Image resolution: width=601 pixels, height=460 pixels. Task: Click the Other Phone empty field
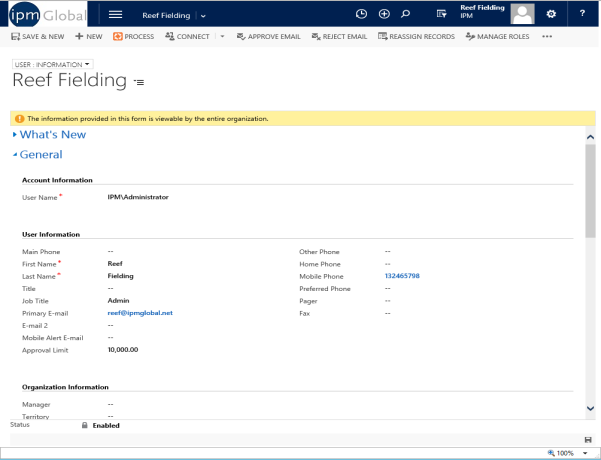388,251
